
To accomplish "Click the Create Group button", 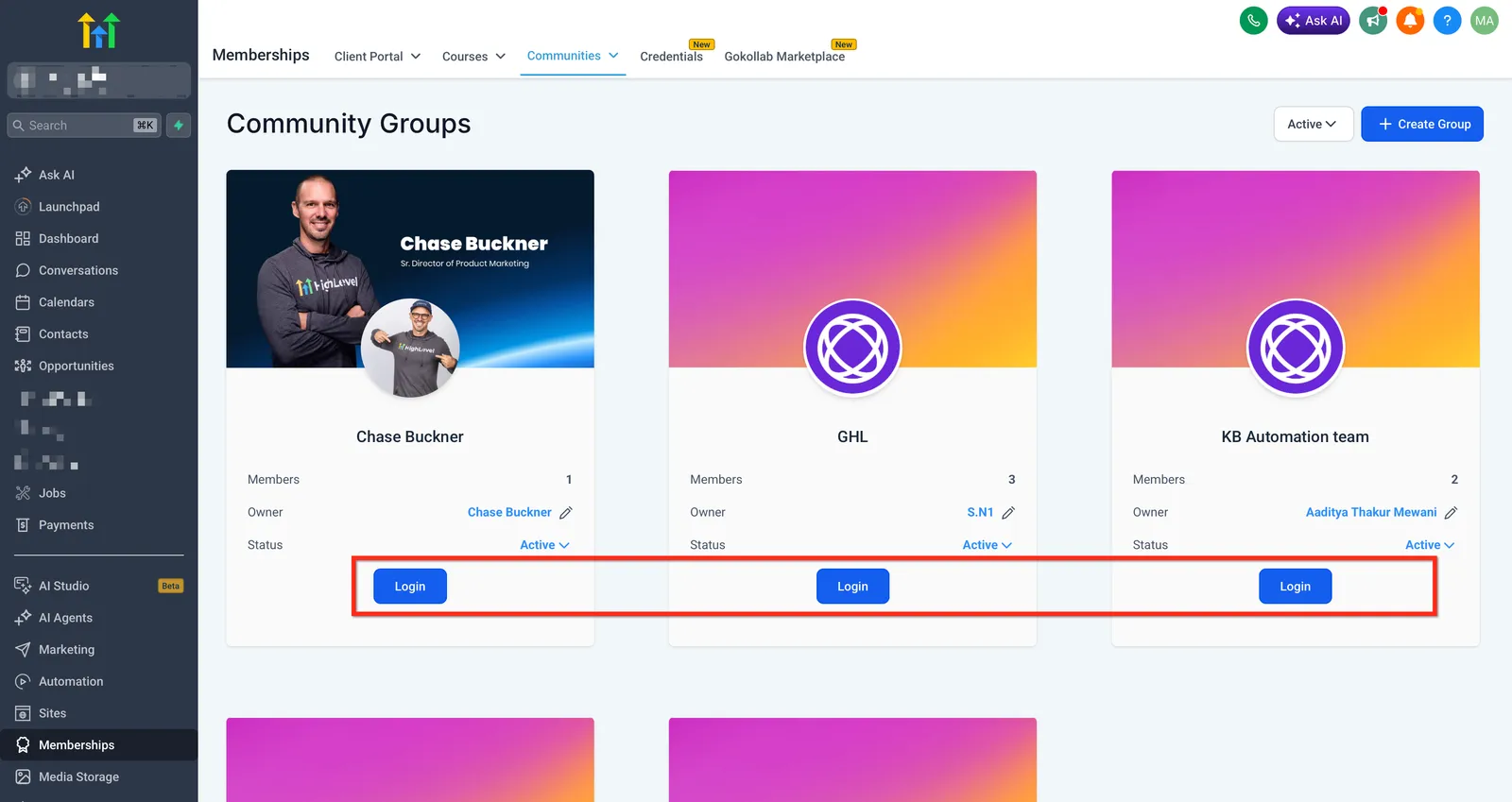I will [1422, 124].
